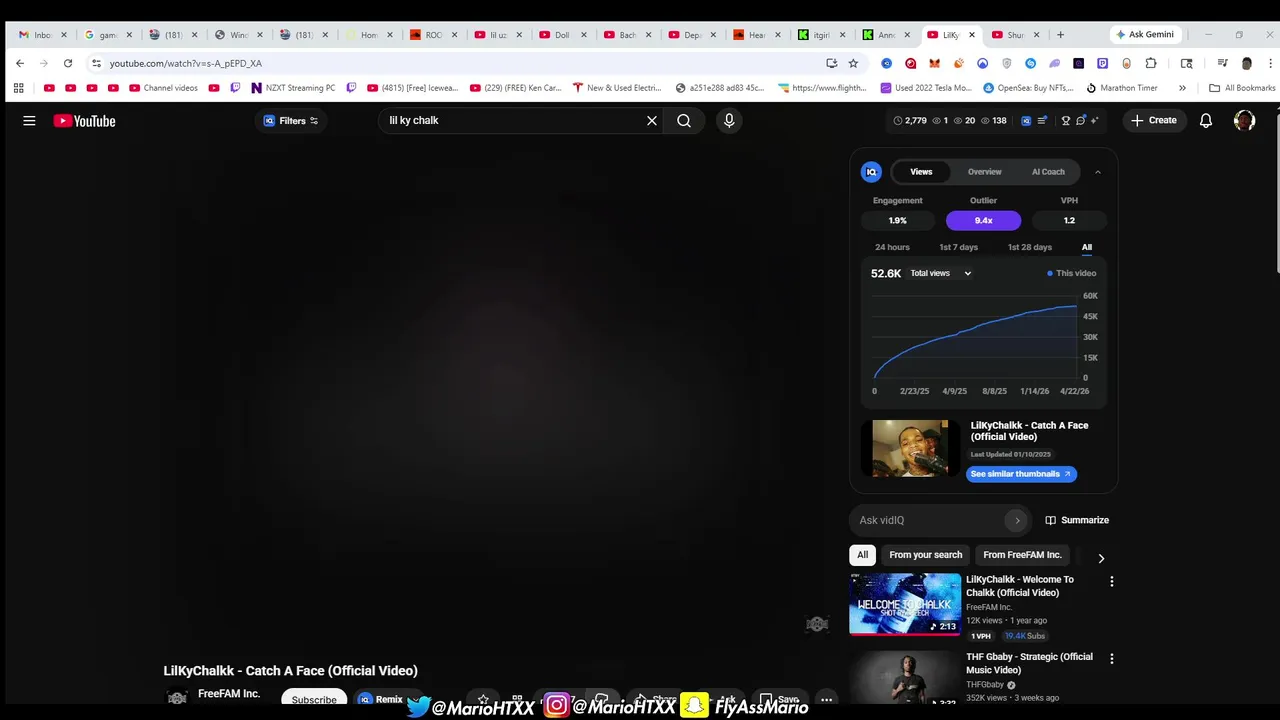This screenshot has width=1280, height=720.
Task: Switch to the Inbox Gmail tab
Action: (41, 34)
